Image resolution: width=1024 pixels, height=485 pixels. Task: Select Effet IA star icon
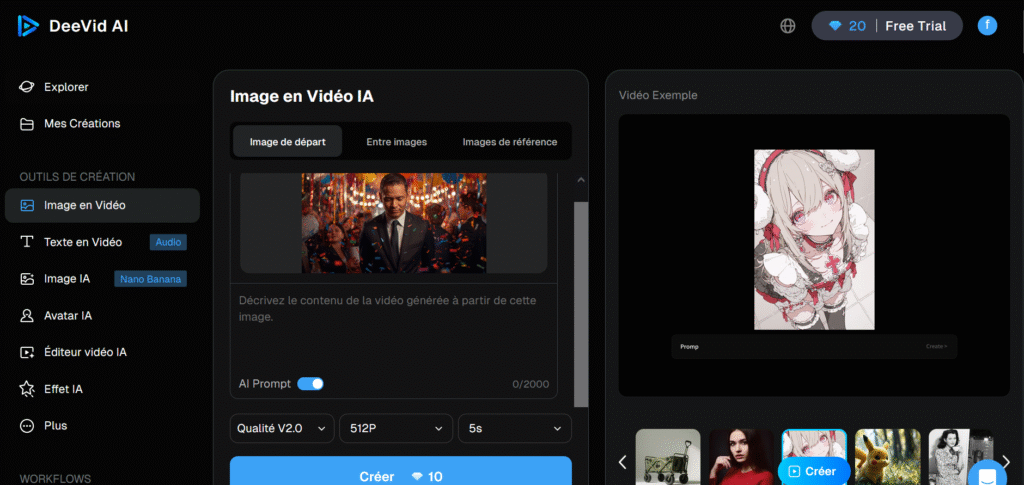click(x=28, y=389)
